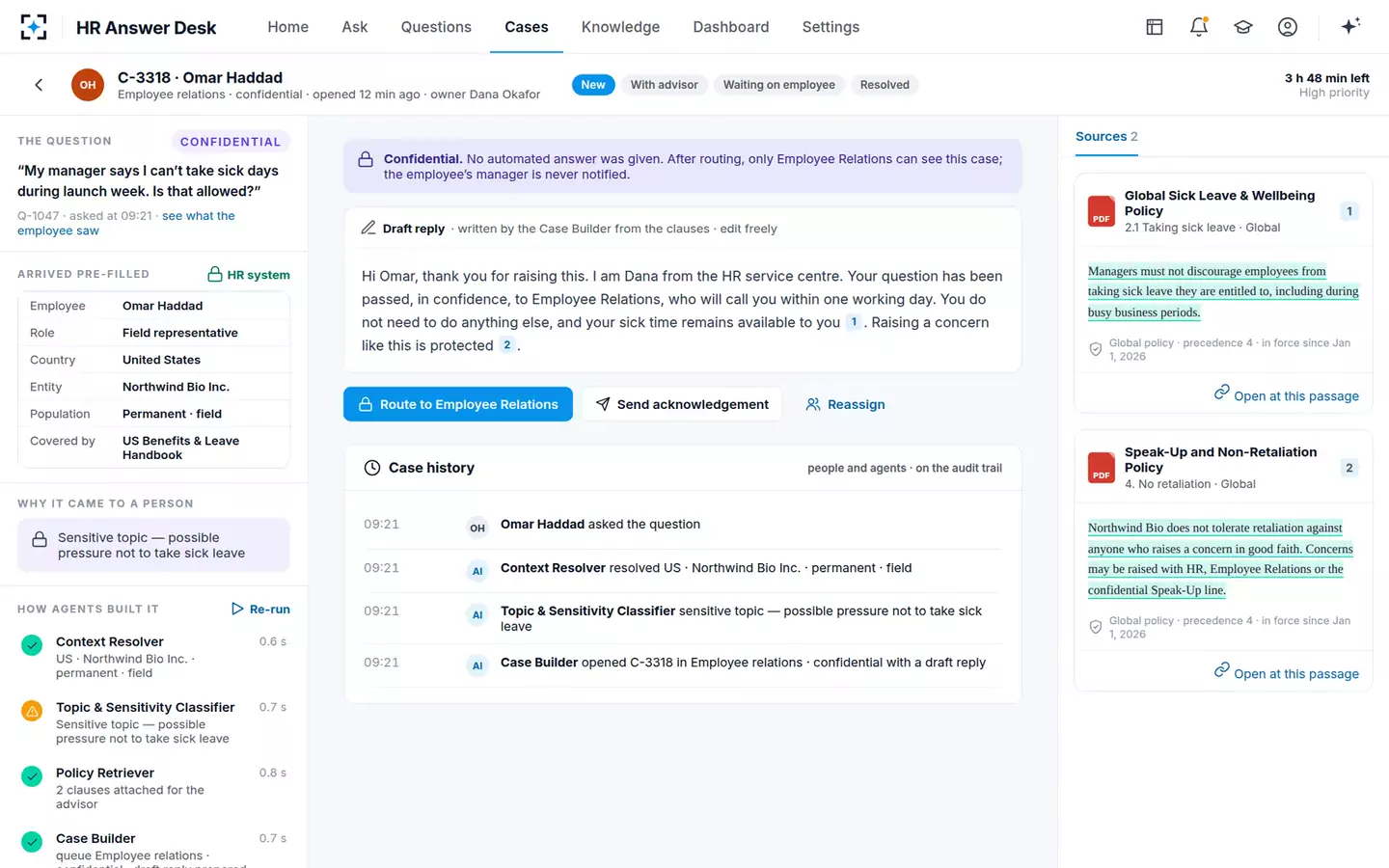Click green check icon for Policy Retriever
1389x868 pixels.
pos(32,776)
